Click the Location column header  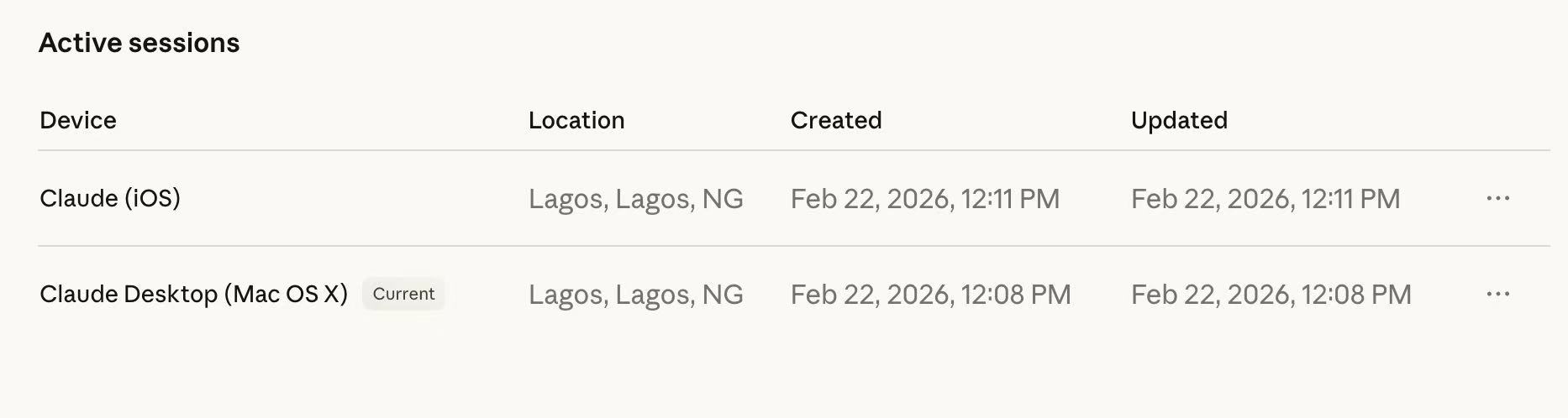coord(576,120)
